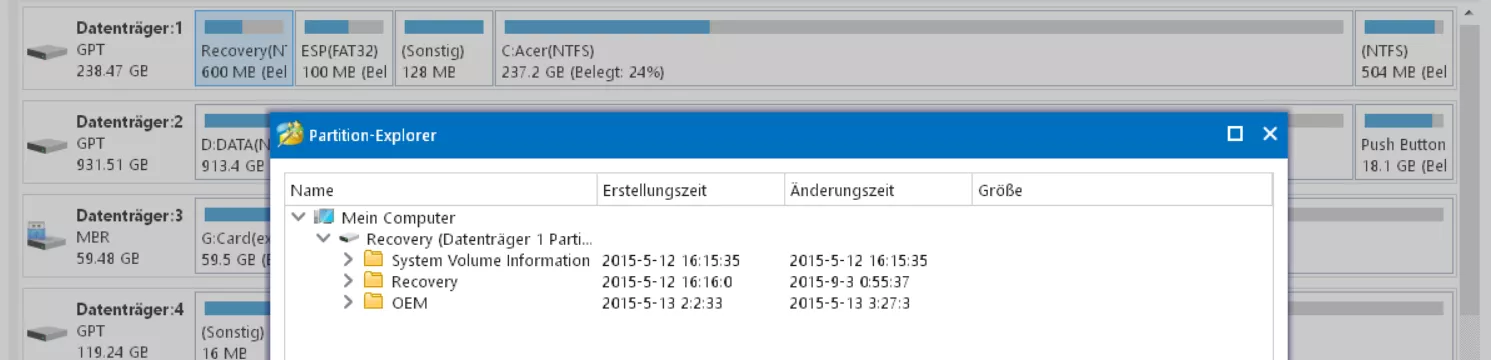Click the Datenträger:1 disk icon
1491x360 pixels.
point(46,51)
